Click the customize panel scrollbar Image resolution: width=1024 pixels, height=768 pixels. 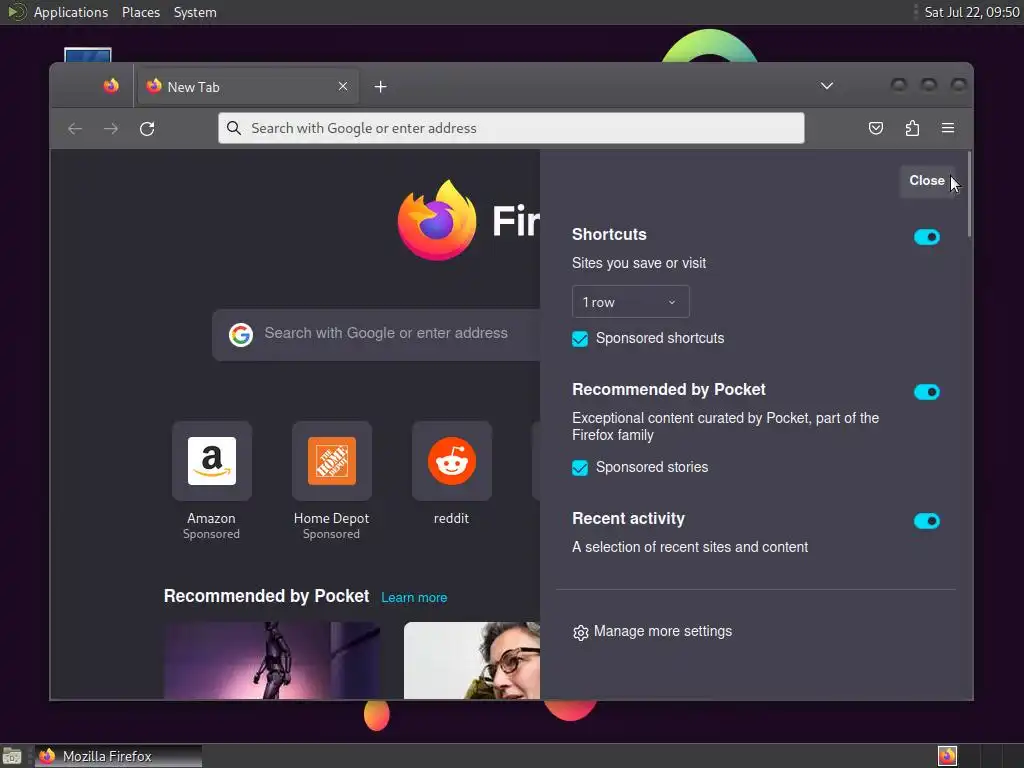[x=970, y=194]
